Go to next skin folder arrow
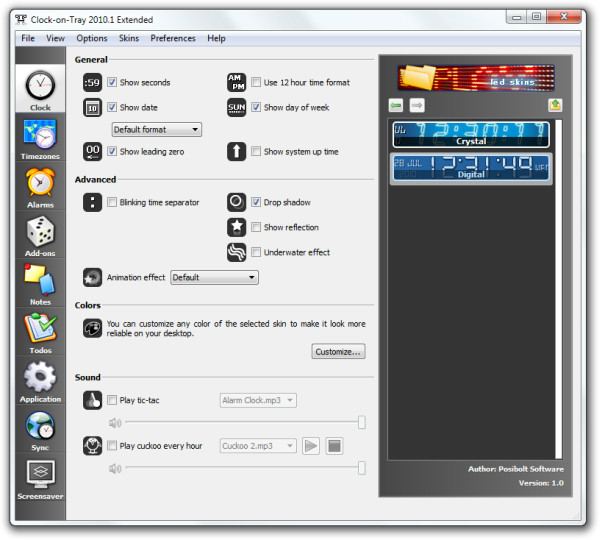 tap(417, 105)
